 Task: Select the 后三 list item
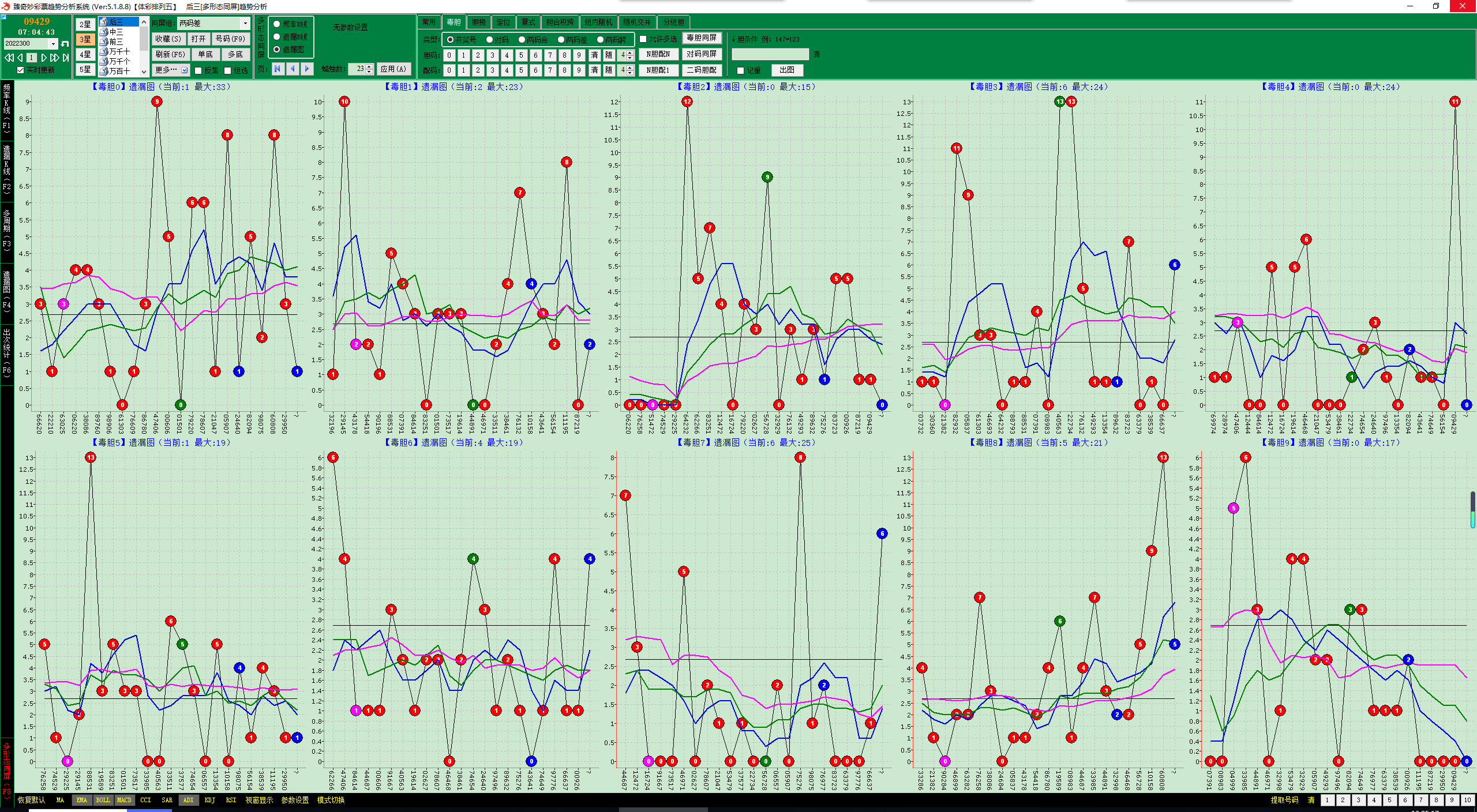click(118, 22)
